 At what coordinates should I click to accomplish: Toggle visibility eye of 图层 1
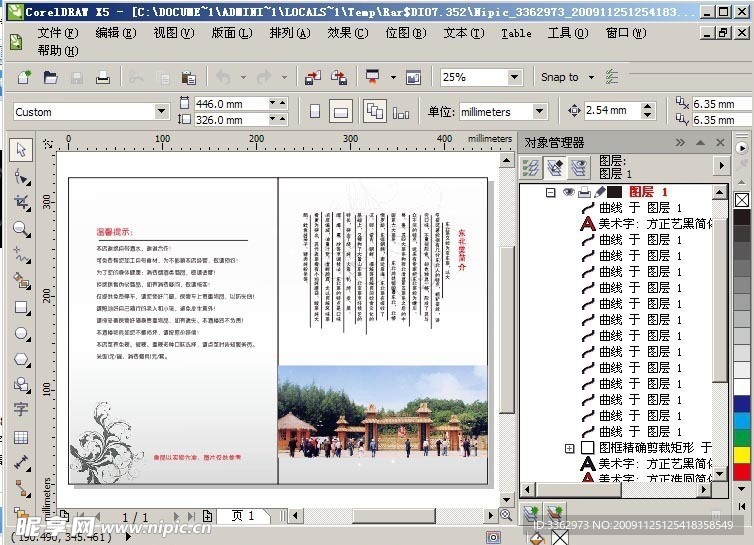[568, 192]
